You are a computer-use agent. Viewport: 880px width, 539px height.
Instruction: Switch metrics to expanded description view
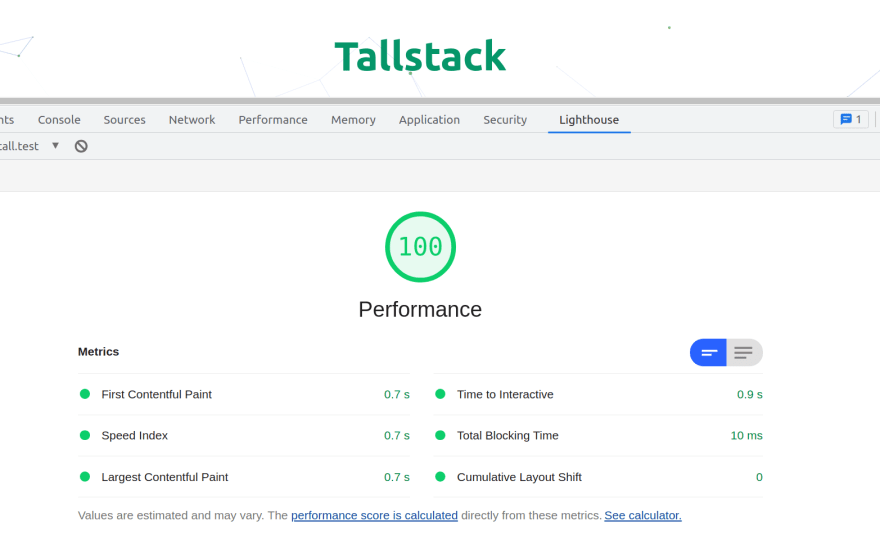pyautogui.click(x=744, y=353)
